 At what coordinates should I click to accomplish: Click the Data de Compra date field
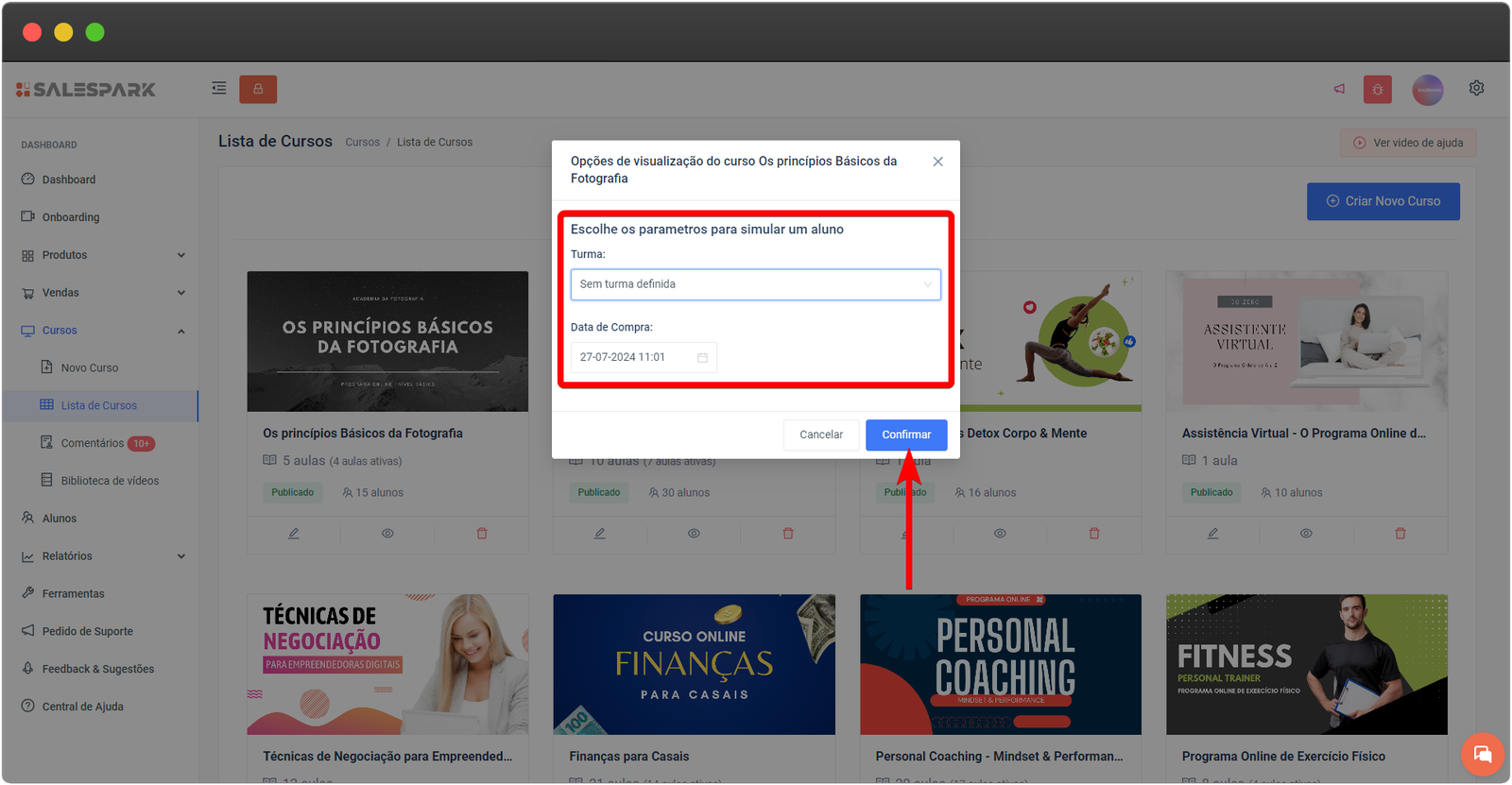[x=643, y=357]
